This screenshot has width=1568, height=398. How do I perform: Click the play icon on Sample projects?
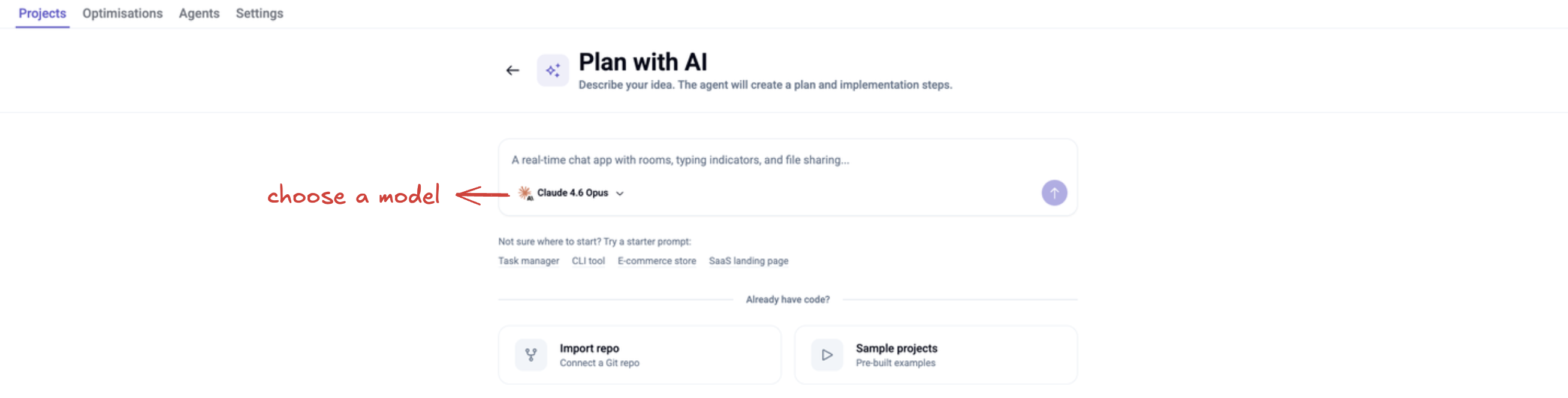click(826, 354)
